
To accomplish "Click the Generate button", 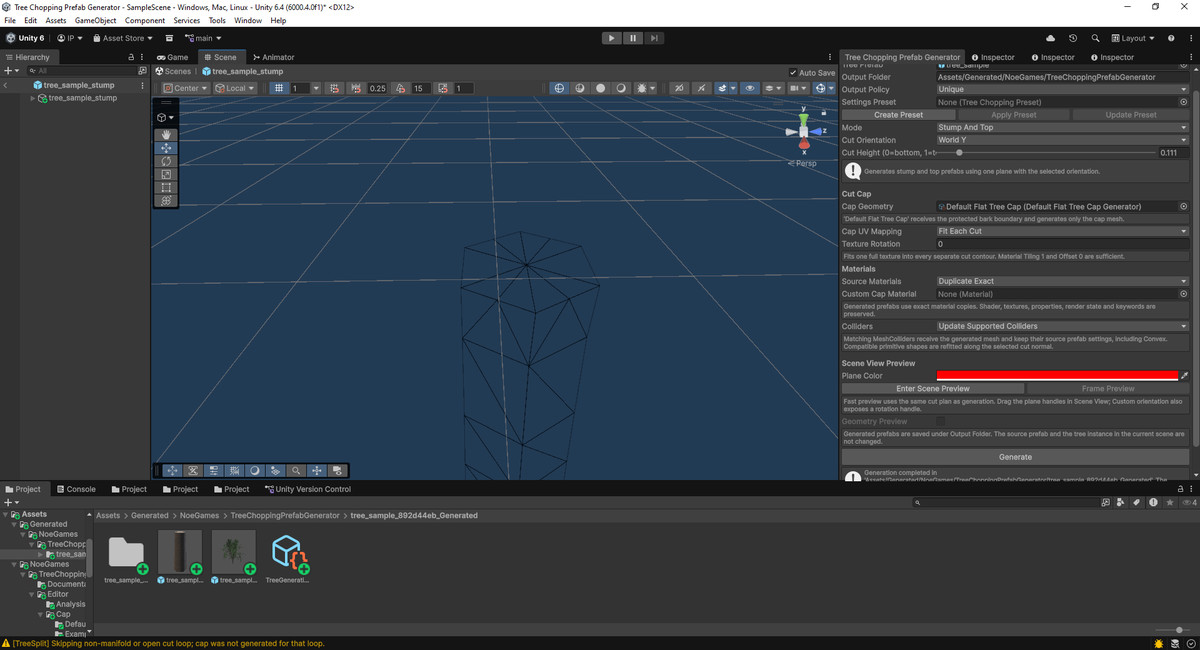I will [1015, 457].
